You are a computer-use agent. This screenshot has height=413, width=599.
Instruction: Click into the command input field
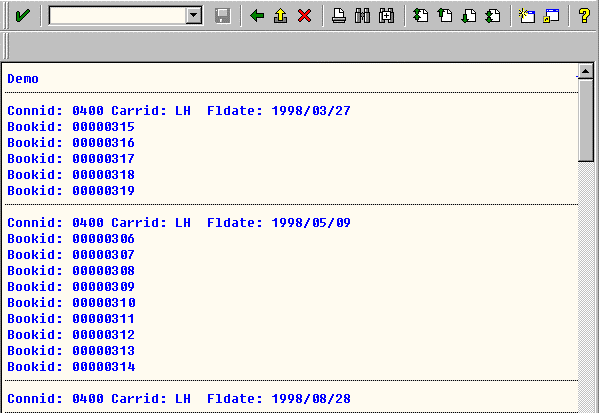(x=117, y=16)
